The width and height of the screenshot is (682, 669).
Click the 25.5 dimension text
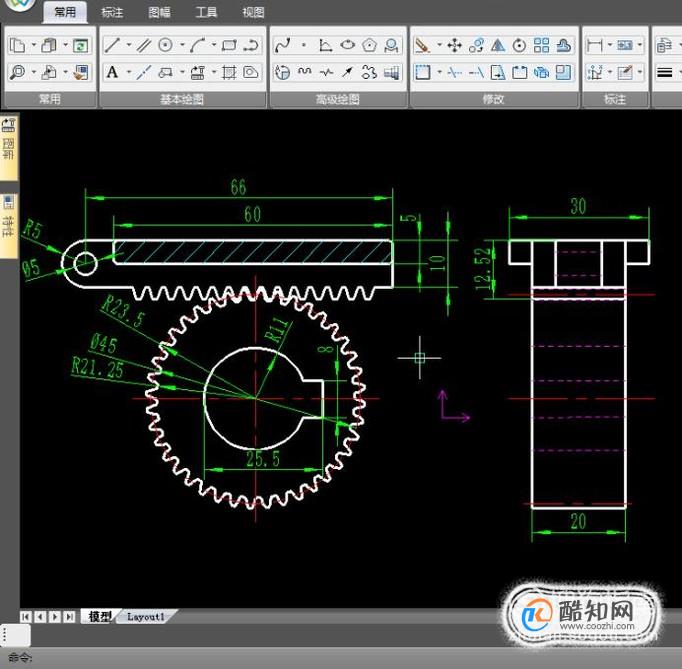click(x=263, y=458)
